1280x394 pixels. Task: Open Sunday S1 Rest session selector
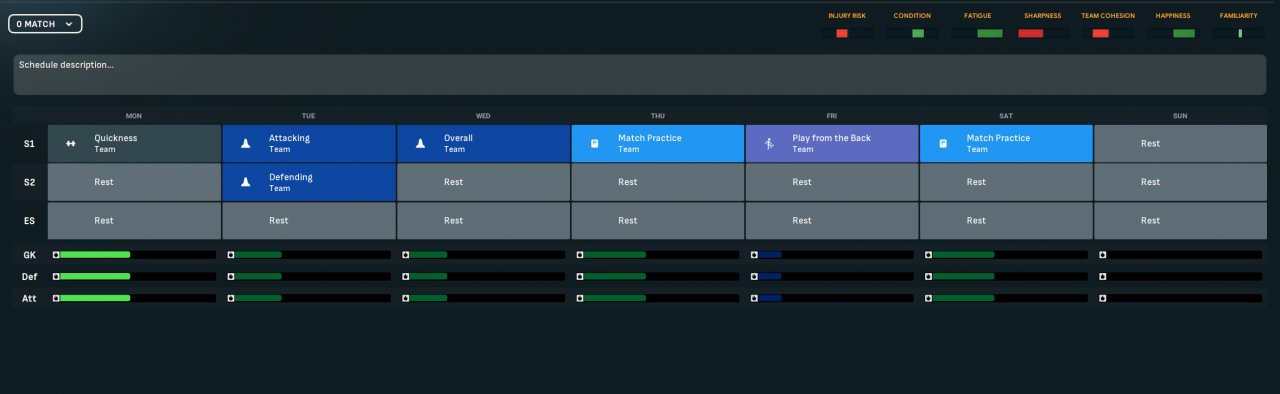pyautogui.click(x=1180, y=144)
